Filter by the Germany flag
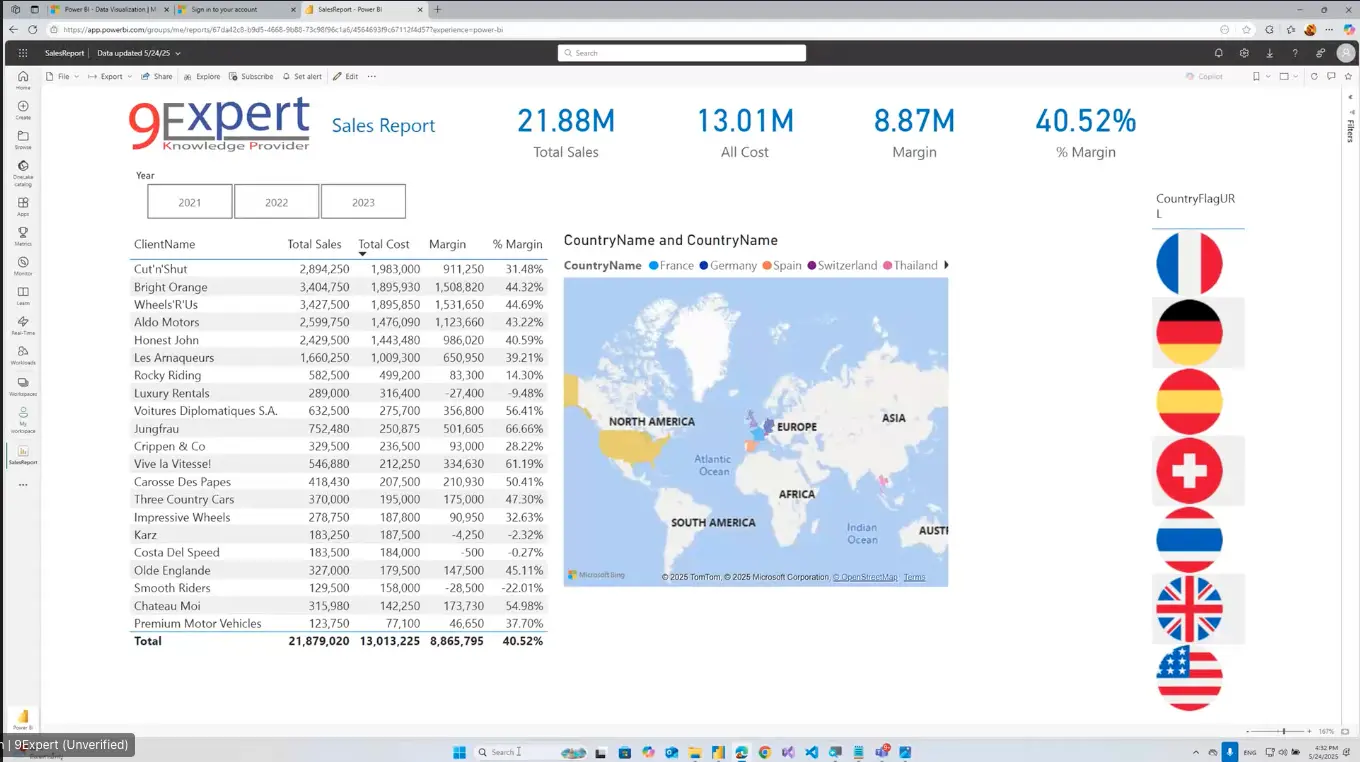The height and width of the screenshot is (762, 1360). [x=1189, y=332]
